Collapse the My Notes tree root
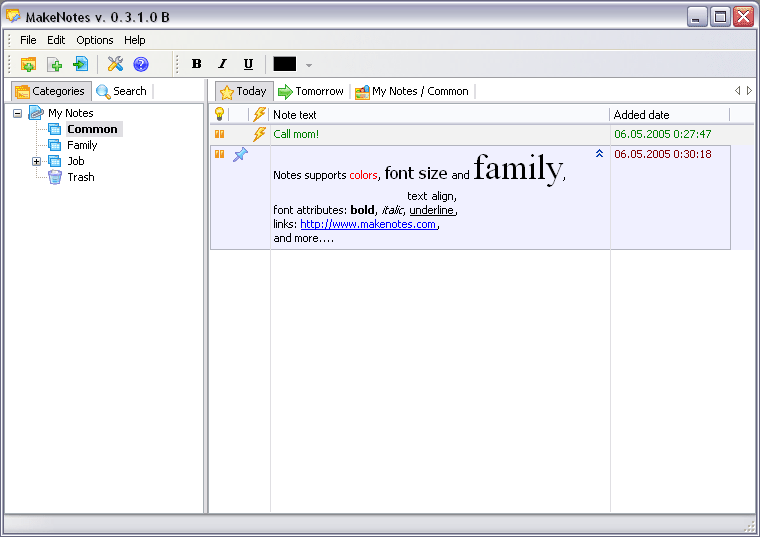Image resolution: width=760 pixels, height=537 pixels. (18, 113)
